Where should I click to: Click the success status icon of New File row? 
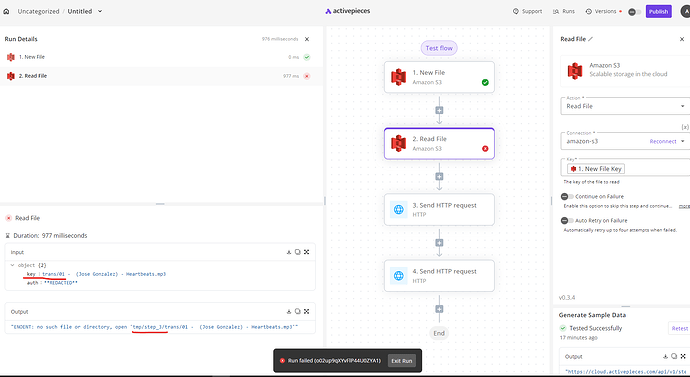point(307,57)
